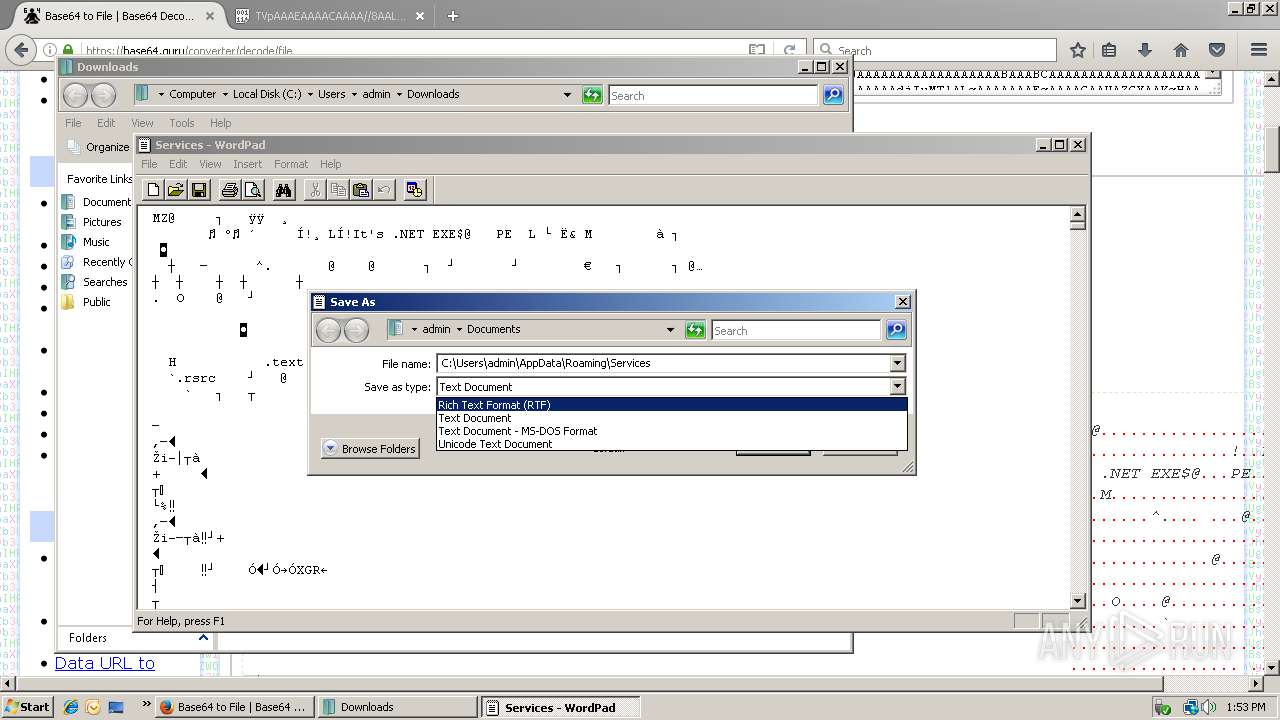
Task: Open Save as type dropdown arrow
Action: coord(897,387)
